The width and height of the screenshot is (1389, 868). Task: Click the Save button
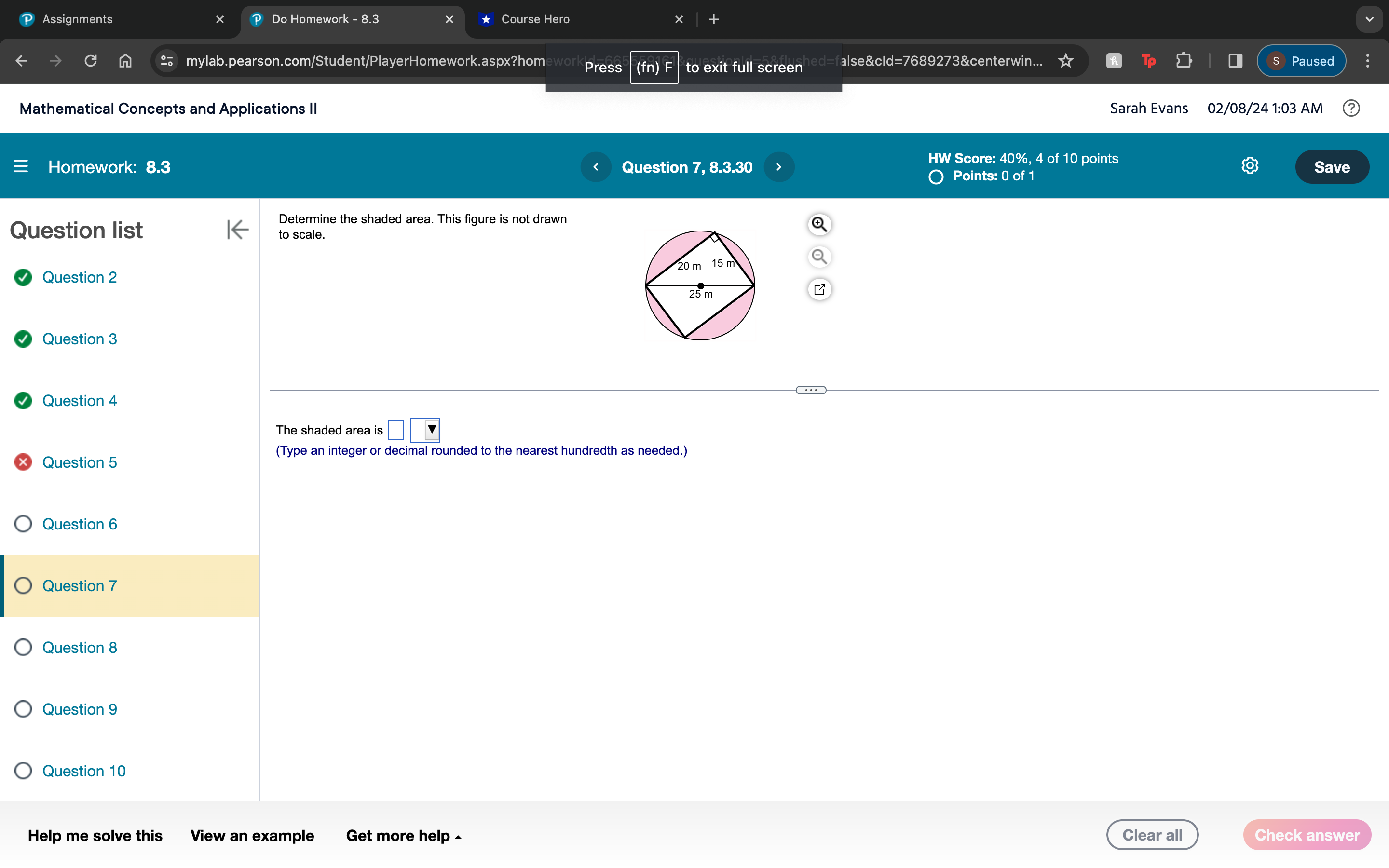pyautogui.click(x=1332, y=166)
